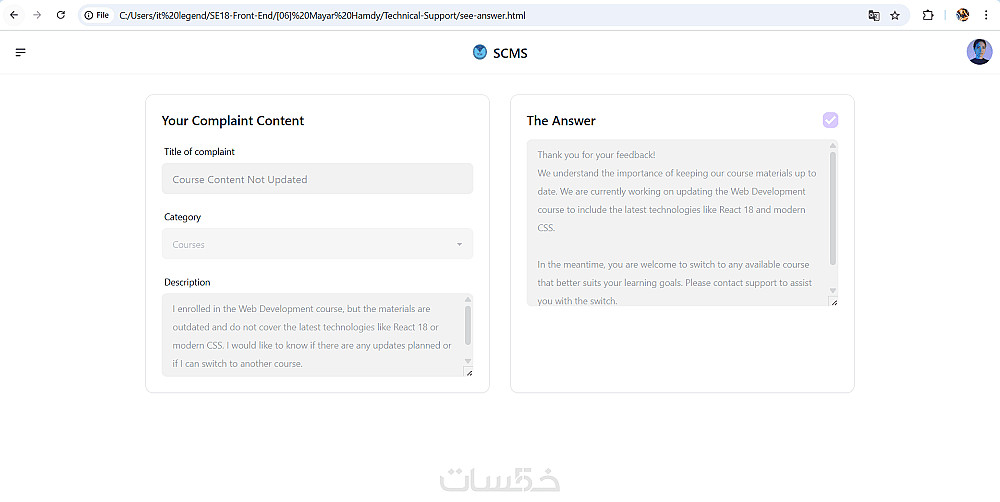Click the SCMS title text
Viewport: 1000px width, 502px height.
pyautogui.click(x=510, y=53)
